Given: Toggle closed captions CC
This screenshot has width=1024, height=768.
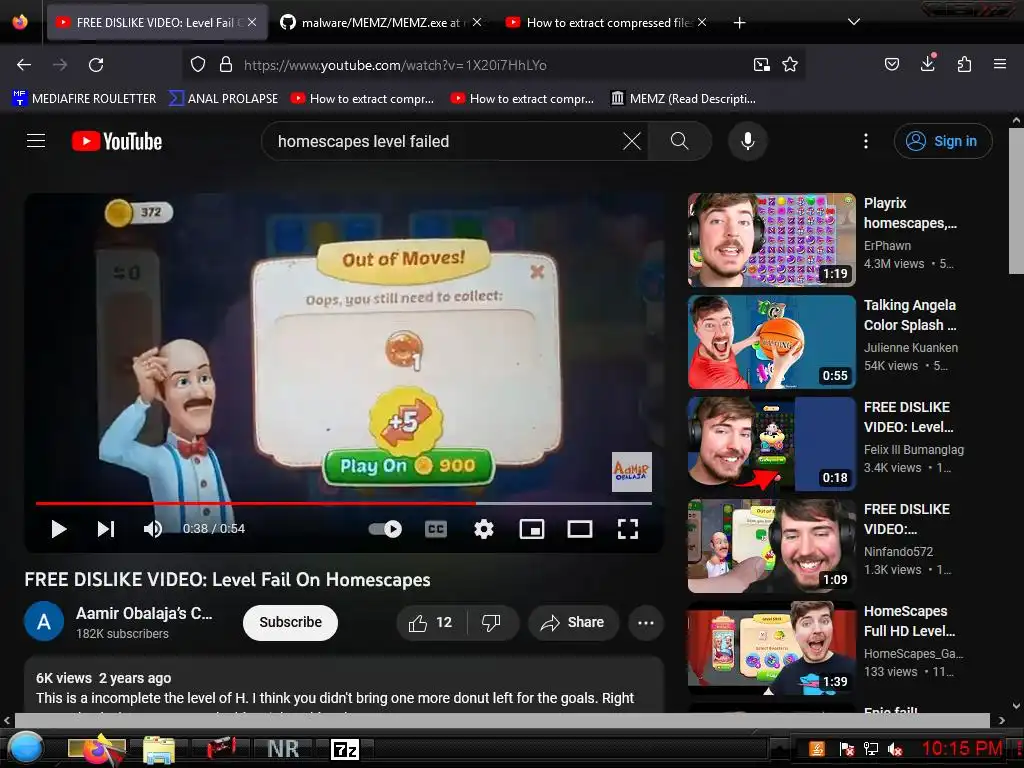Looking at the screenshot, I should pyautogui.click(x=436, y=529).
